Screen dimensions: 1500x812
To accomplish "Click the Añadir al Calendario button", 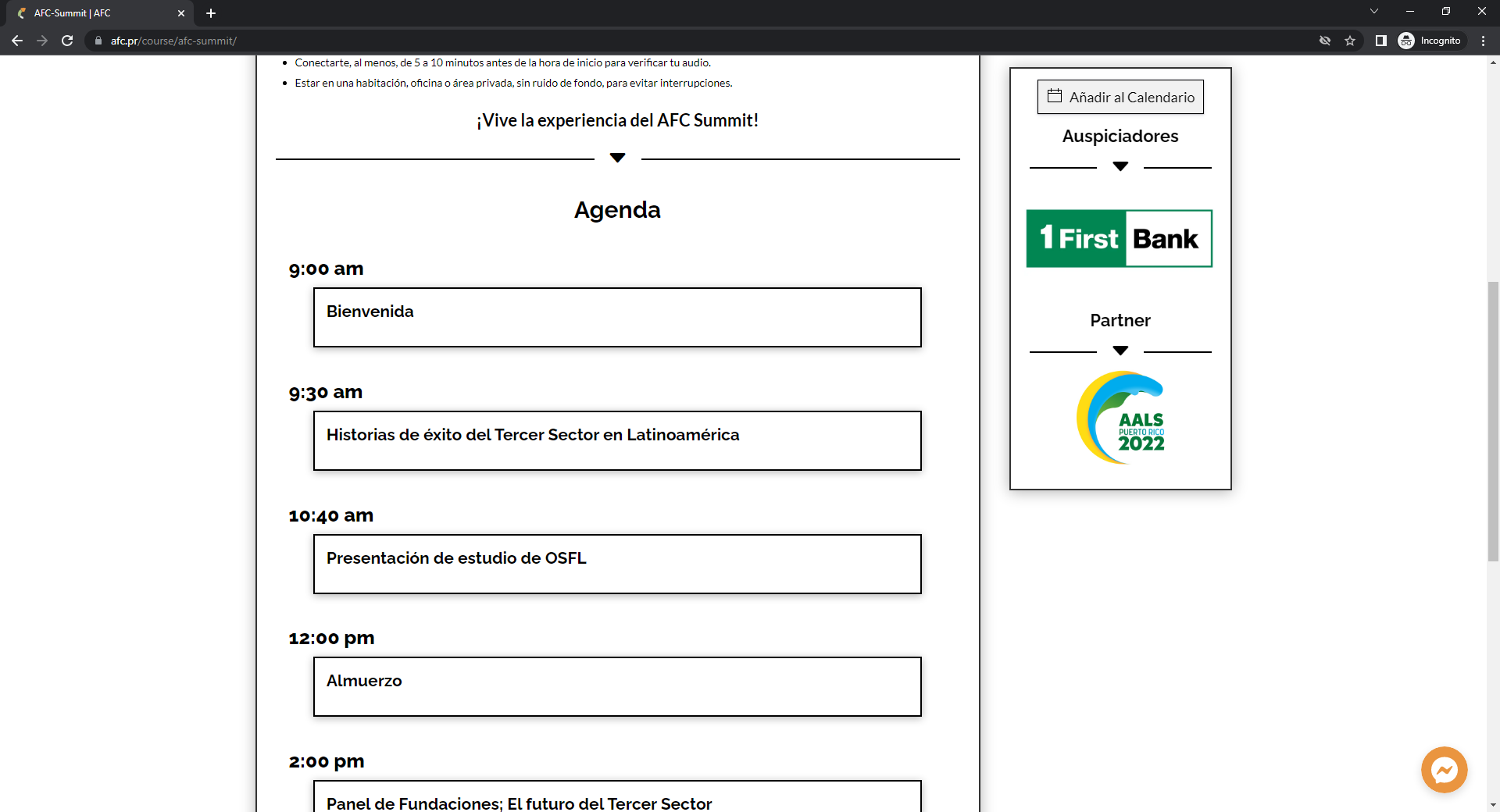I will tap(1120, 97).
